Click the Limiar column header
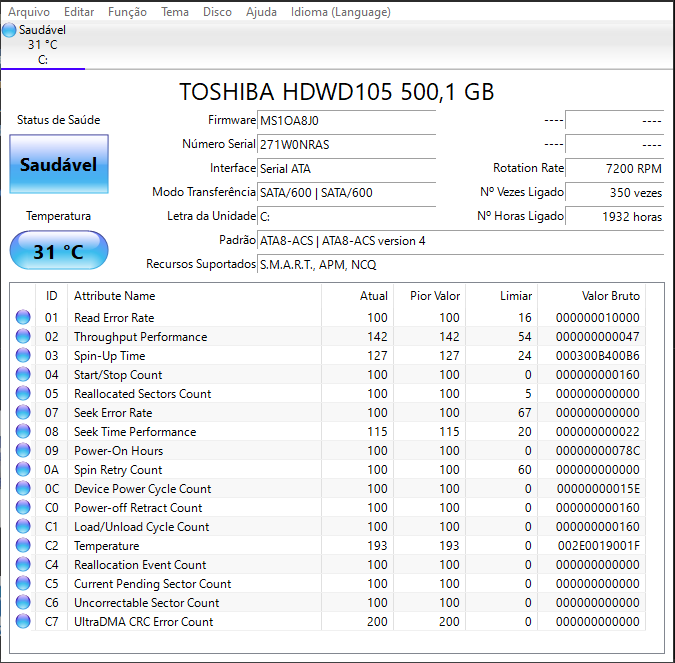The image size is (675, 663). coord(502,296)
